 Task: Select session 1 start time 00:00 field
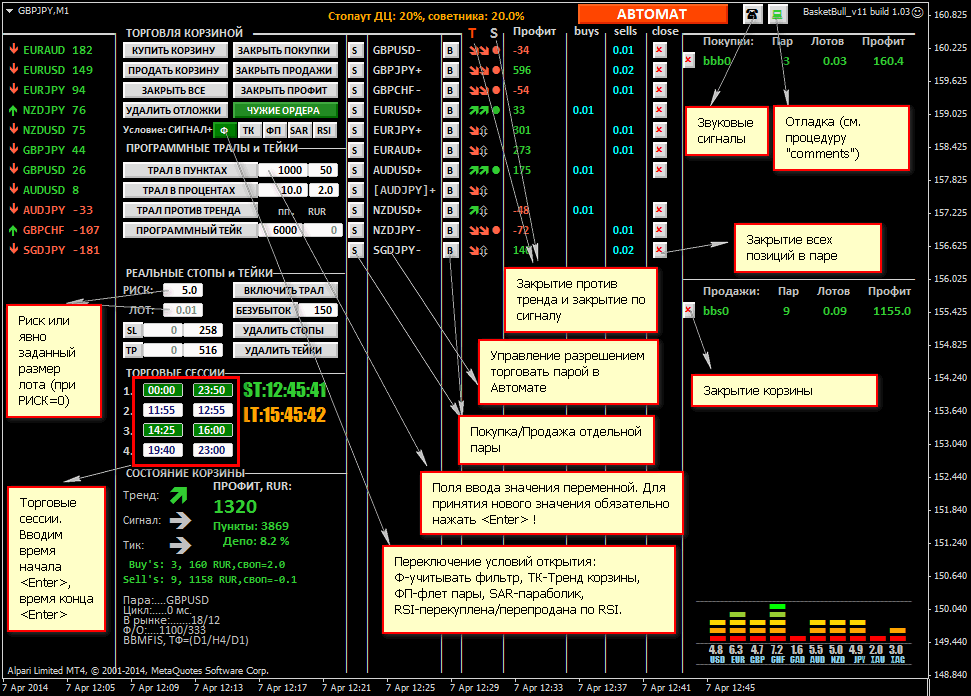161,390
